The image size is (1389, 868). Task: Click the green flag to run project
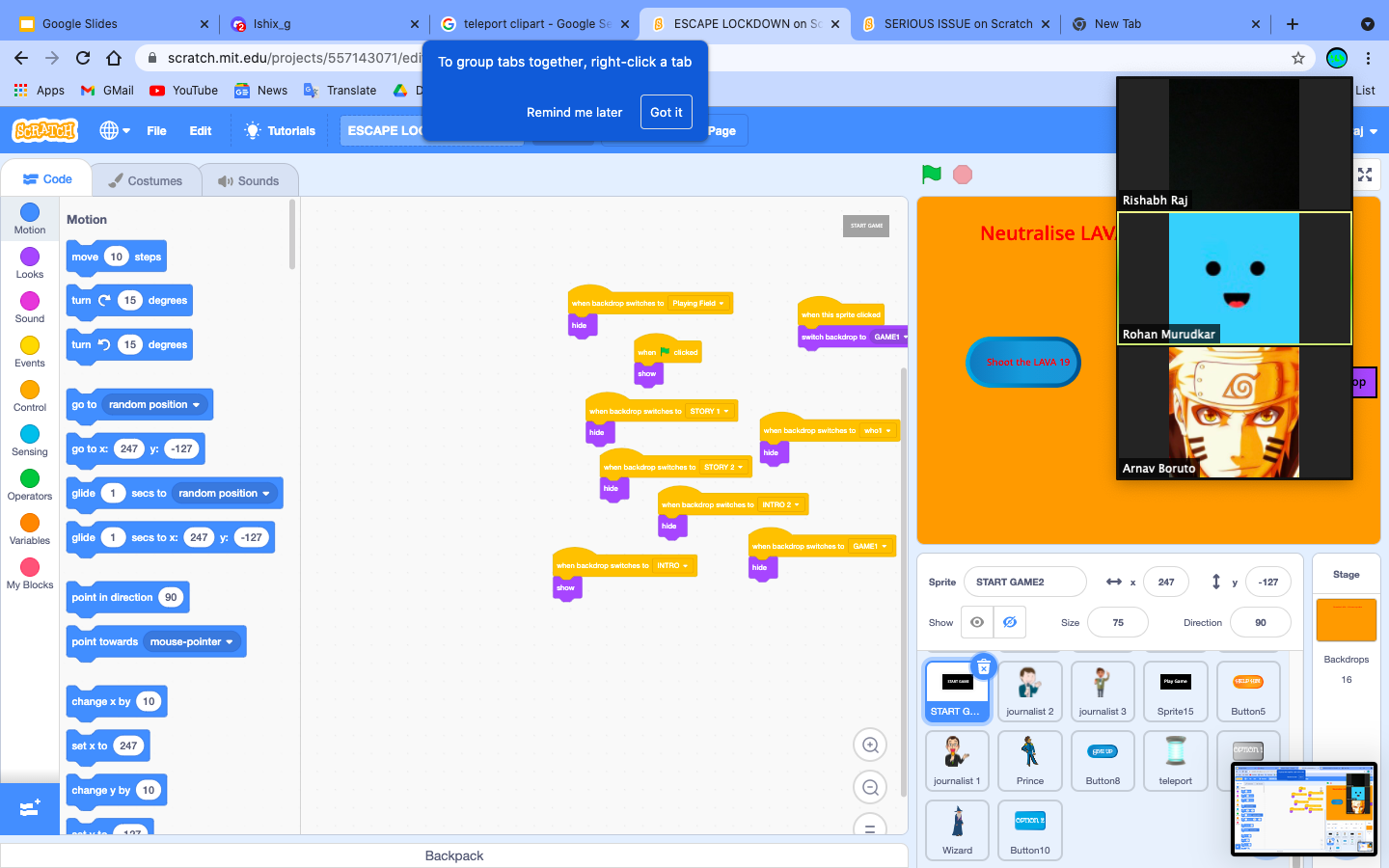[x=931, y=175]
